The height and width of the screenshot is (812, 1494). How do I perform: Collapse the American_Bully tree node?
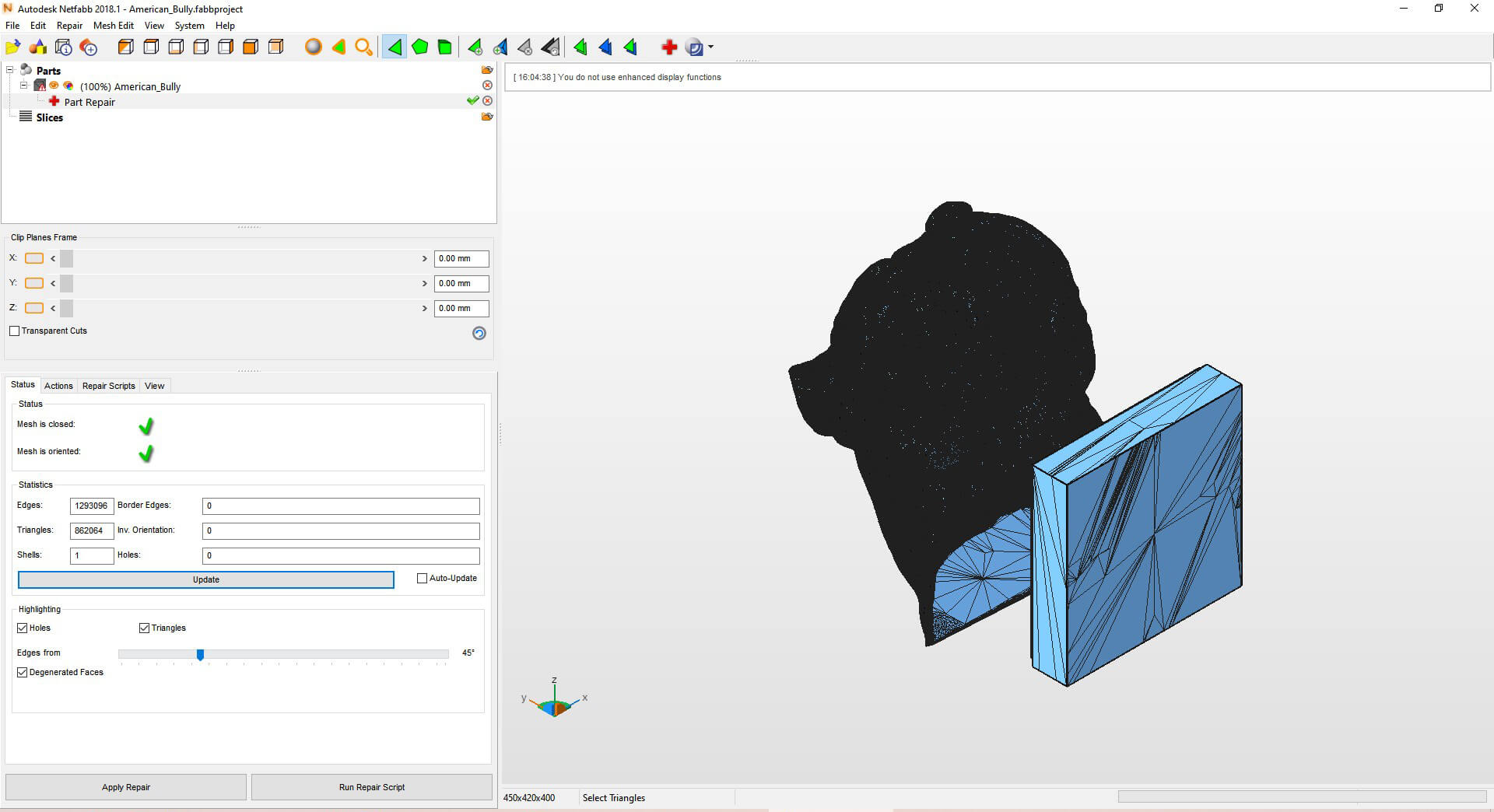23,86
